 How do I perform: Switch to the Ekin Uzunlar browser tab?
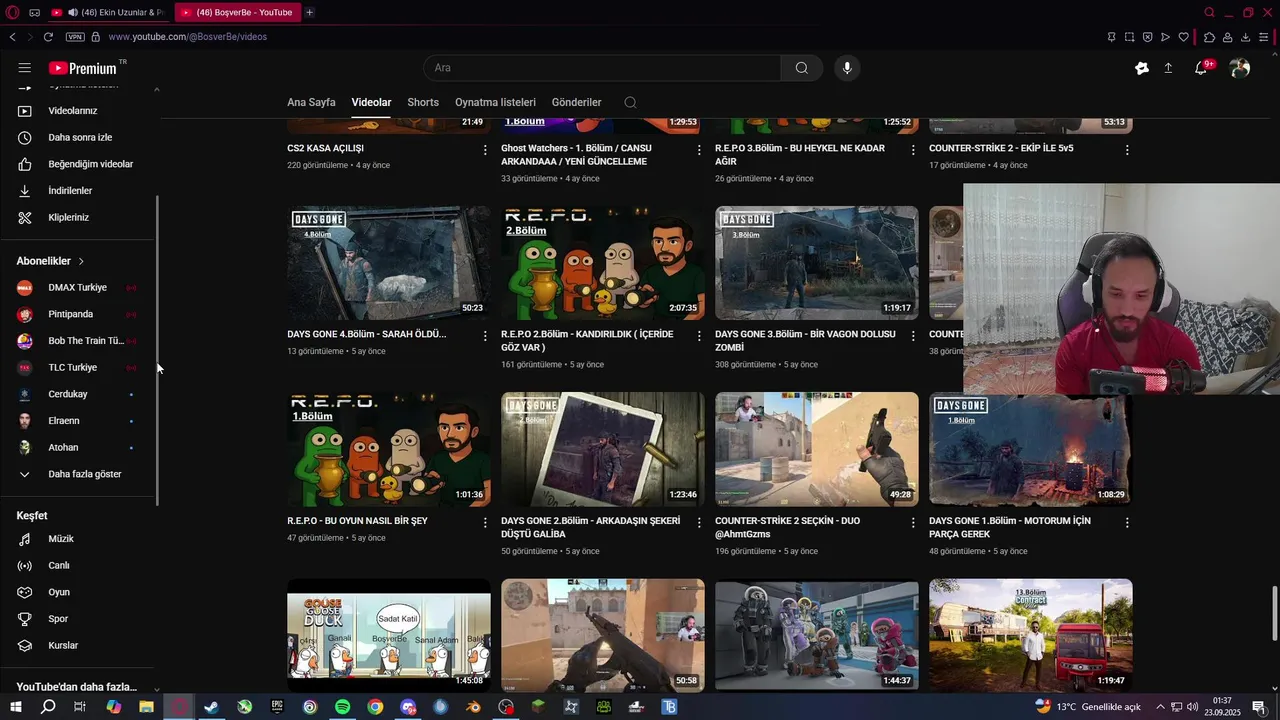click(x=109, y=12)
